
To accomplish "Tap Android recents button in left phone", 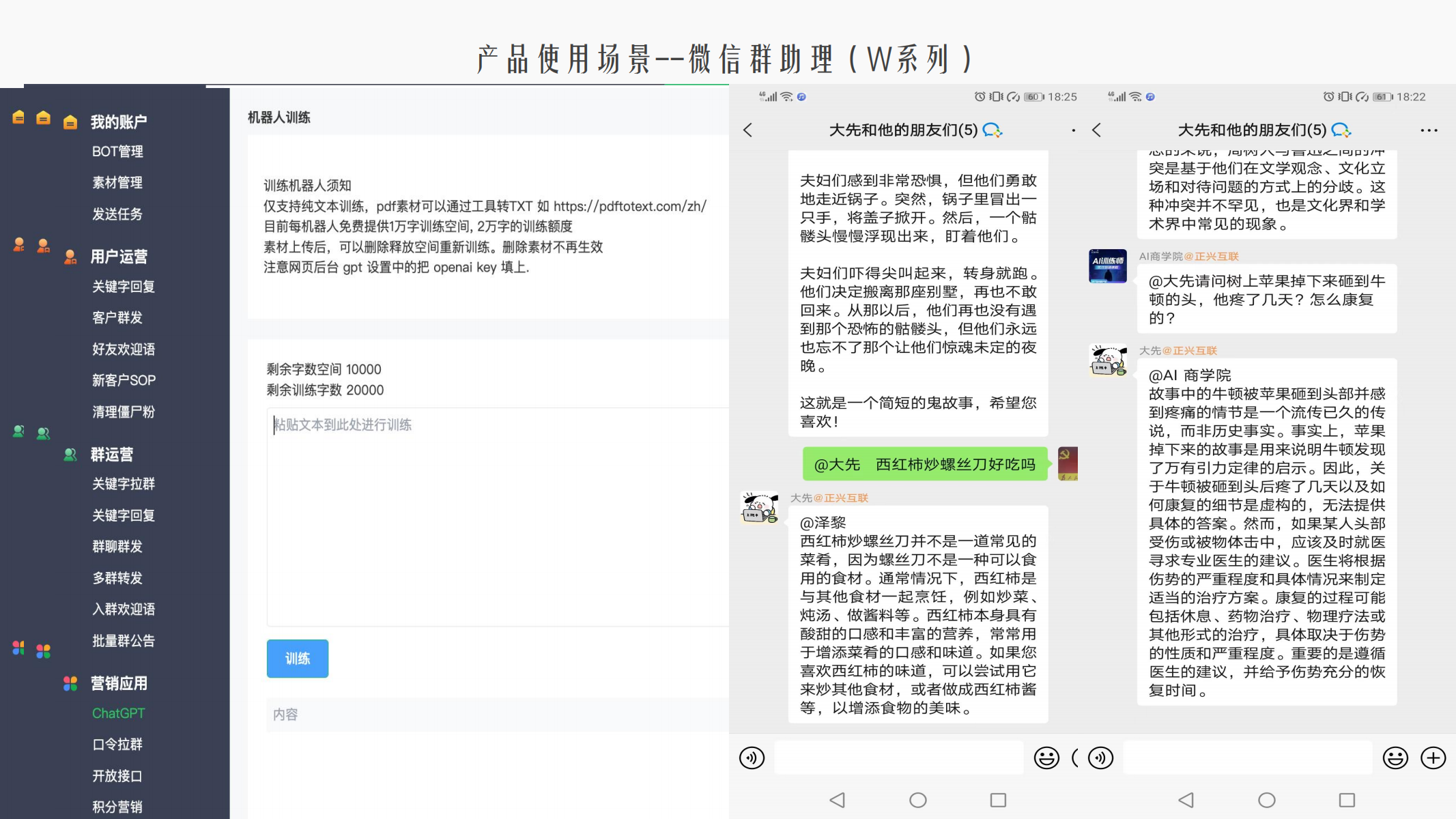I will 999,800.
